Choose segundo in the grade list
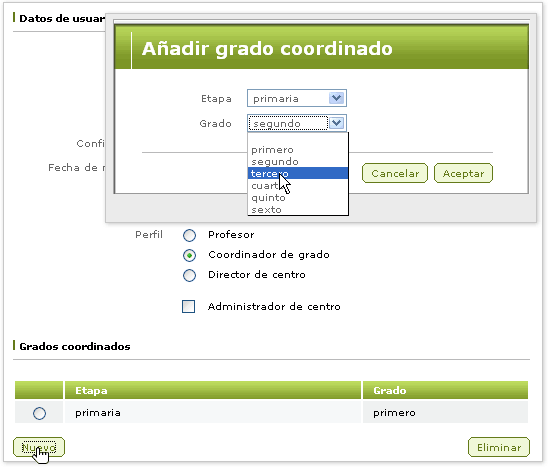Viewport: 548px width, 468px height. [x=298, y=161]
